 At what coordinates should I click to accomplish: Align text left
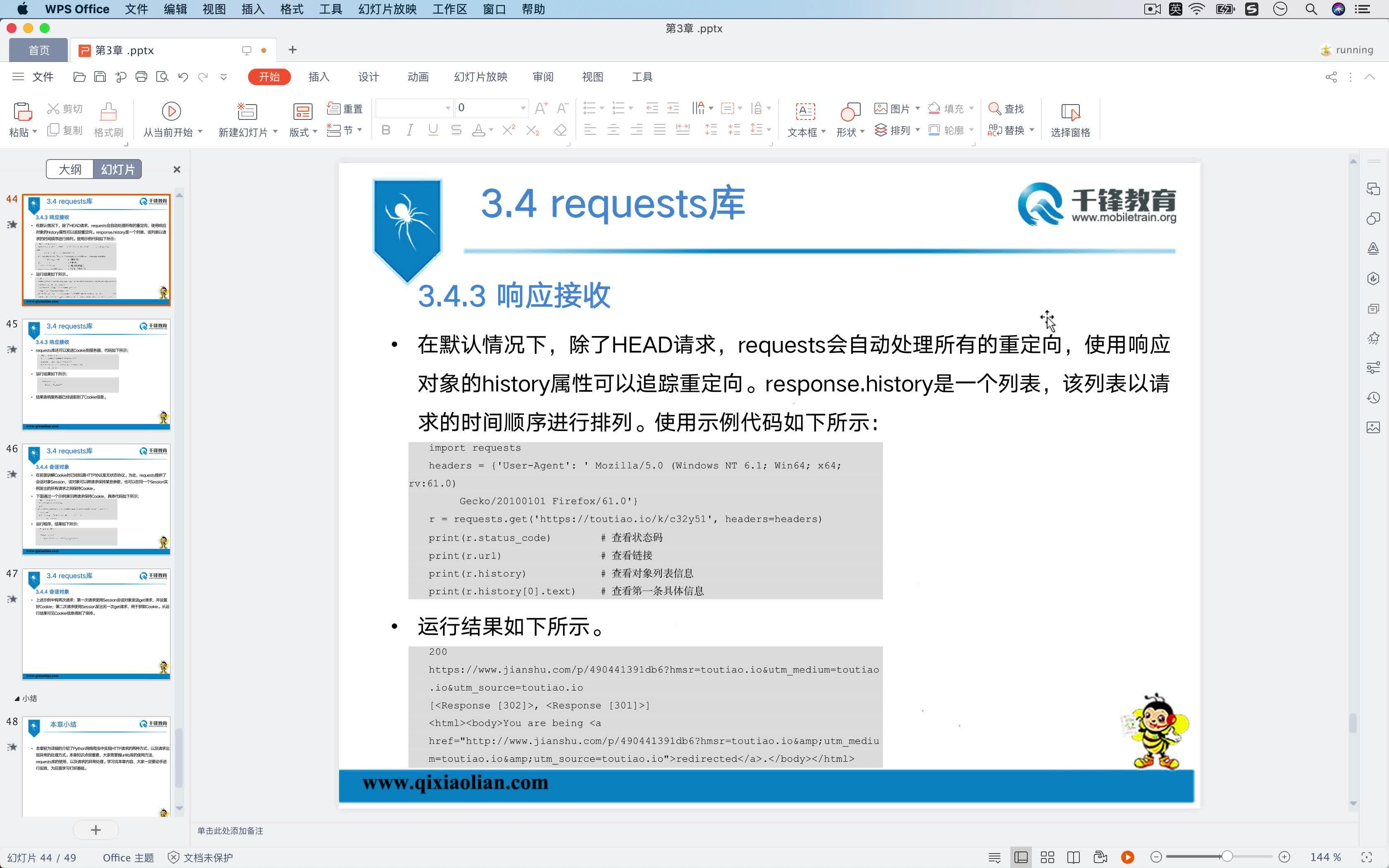coord(589,130)
